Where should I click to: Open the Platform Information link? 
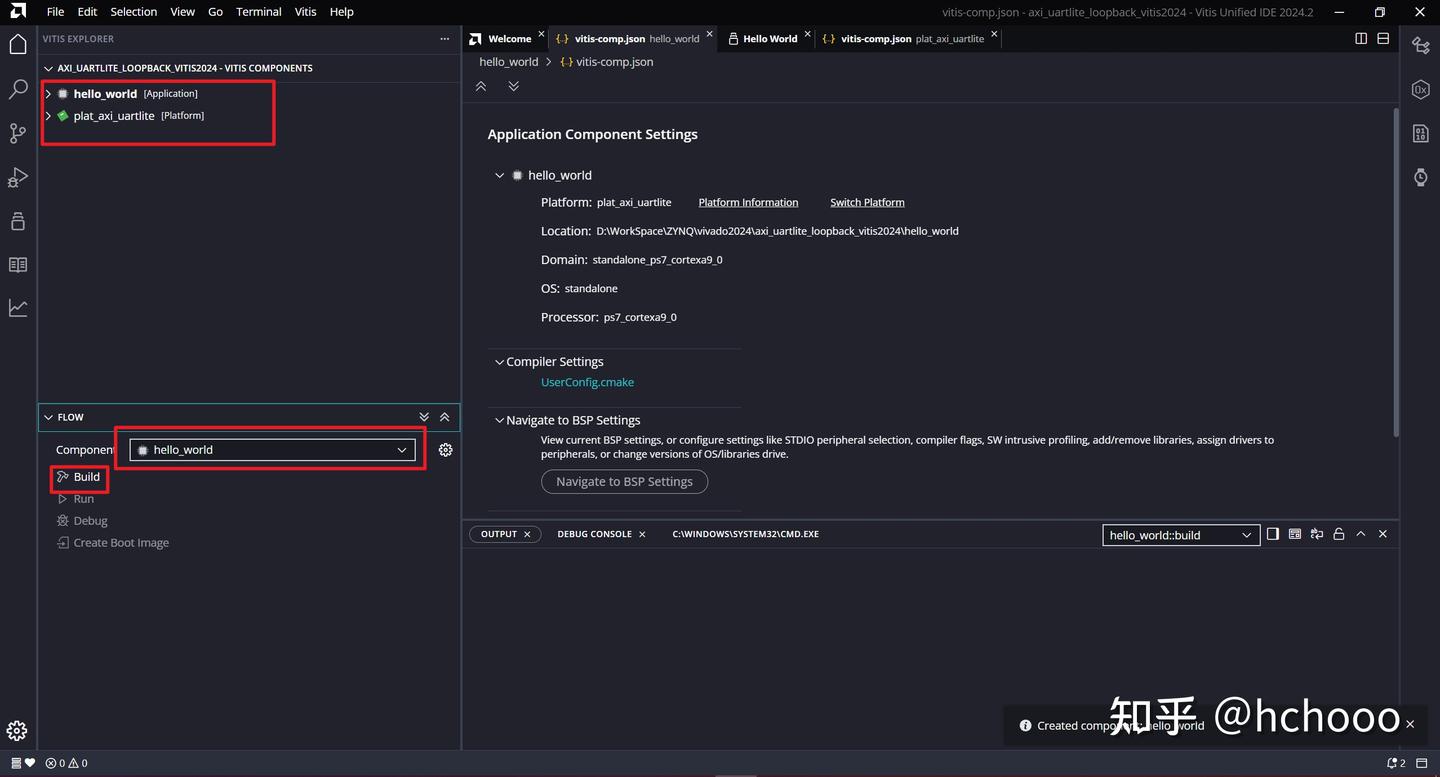[748, 202]
